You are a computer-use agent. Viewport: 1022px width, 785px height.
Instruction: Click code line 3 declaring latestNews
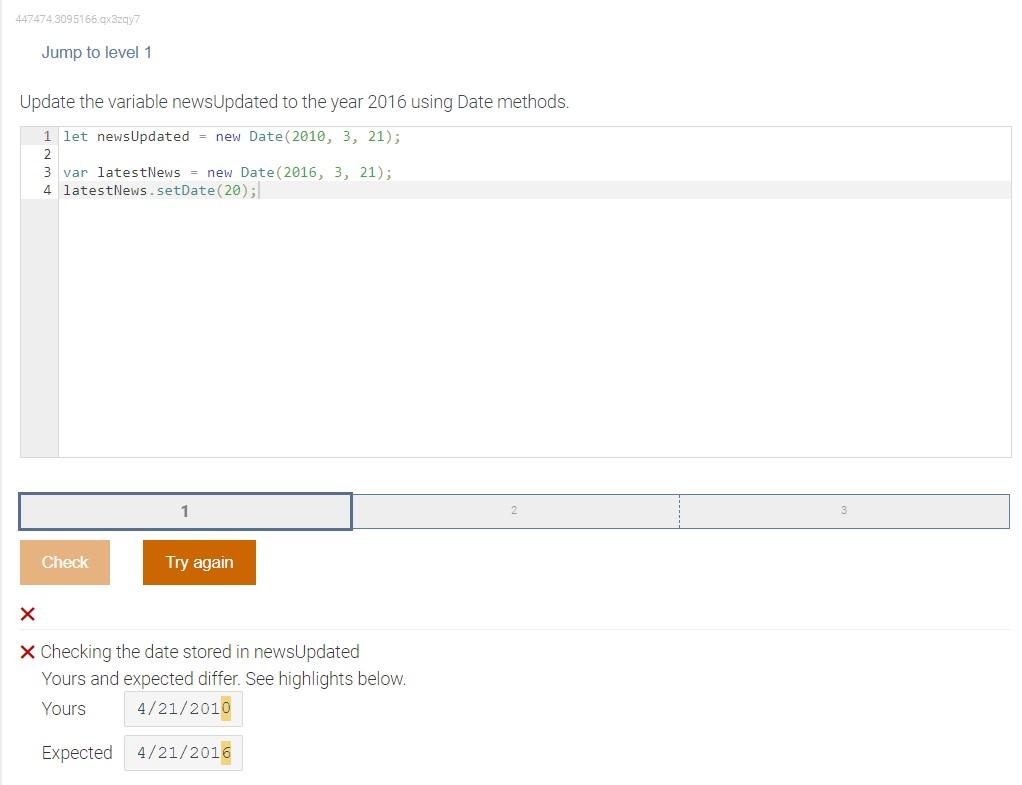click(x=227, y=172)
